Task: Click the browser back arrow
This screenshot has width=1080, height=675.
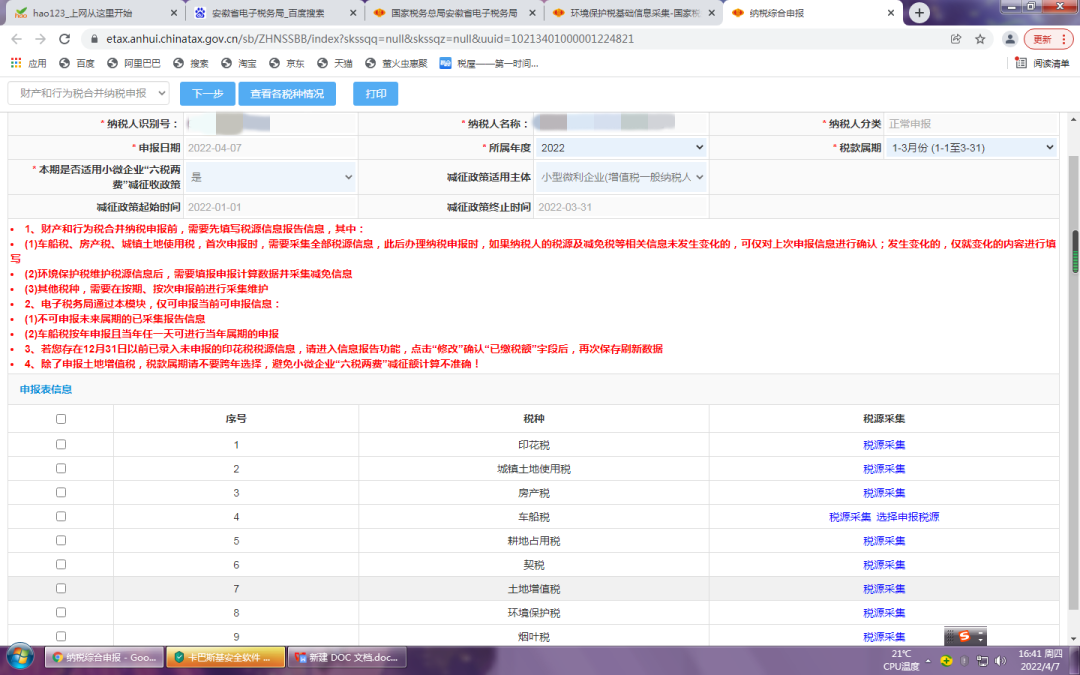Action: pyautogui.click(x=16, y=39)
